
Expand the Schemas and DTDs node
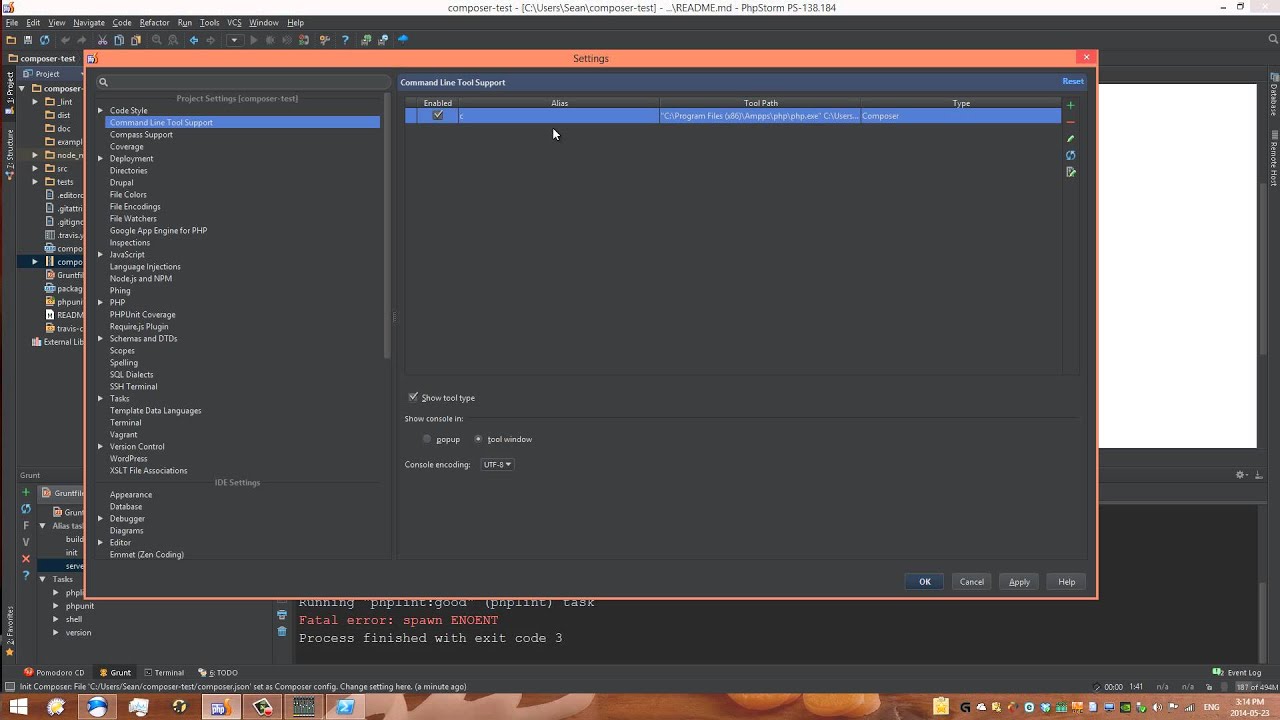[x=100, y=339]
